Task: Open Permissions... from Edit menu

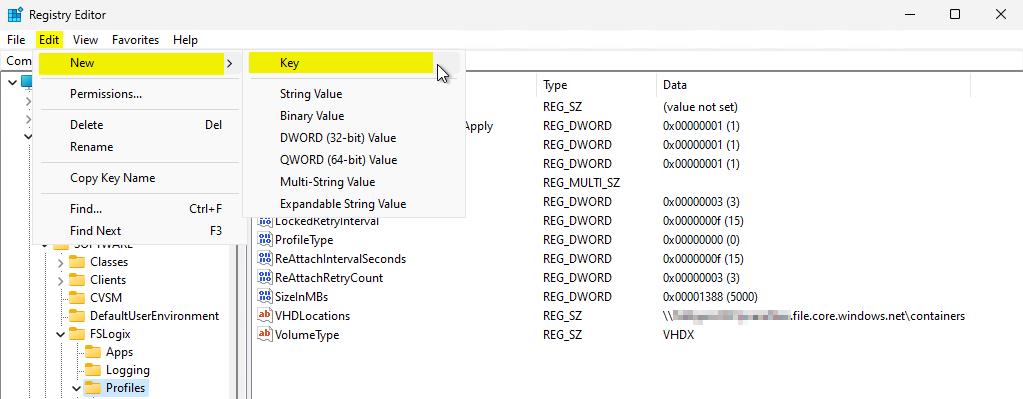Action: coord(106,94)
